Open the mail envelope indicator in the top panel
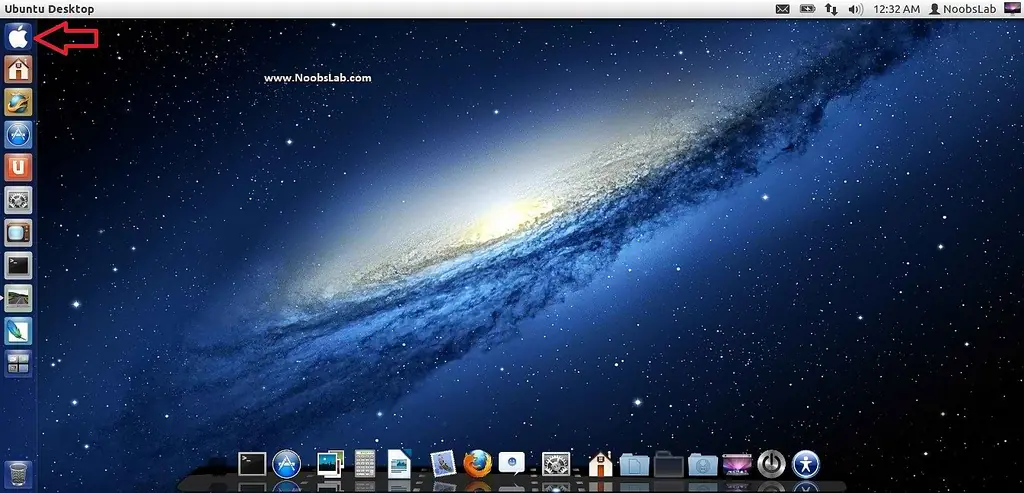Viewport: 1024px width, 493px height. tap(782, 9)
